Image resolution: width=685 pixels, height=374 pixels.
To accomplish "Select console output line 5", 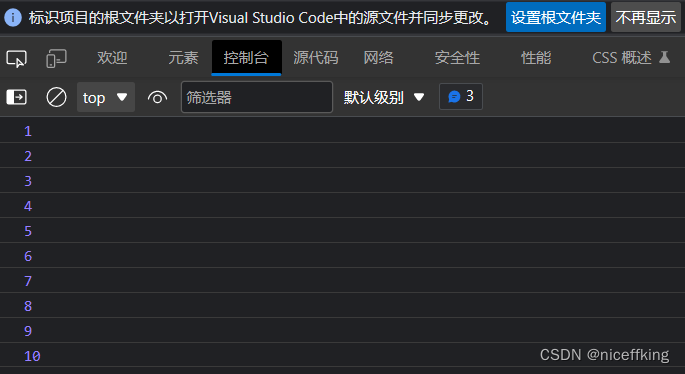I will [x=342, y=230].
